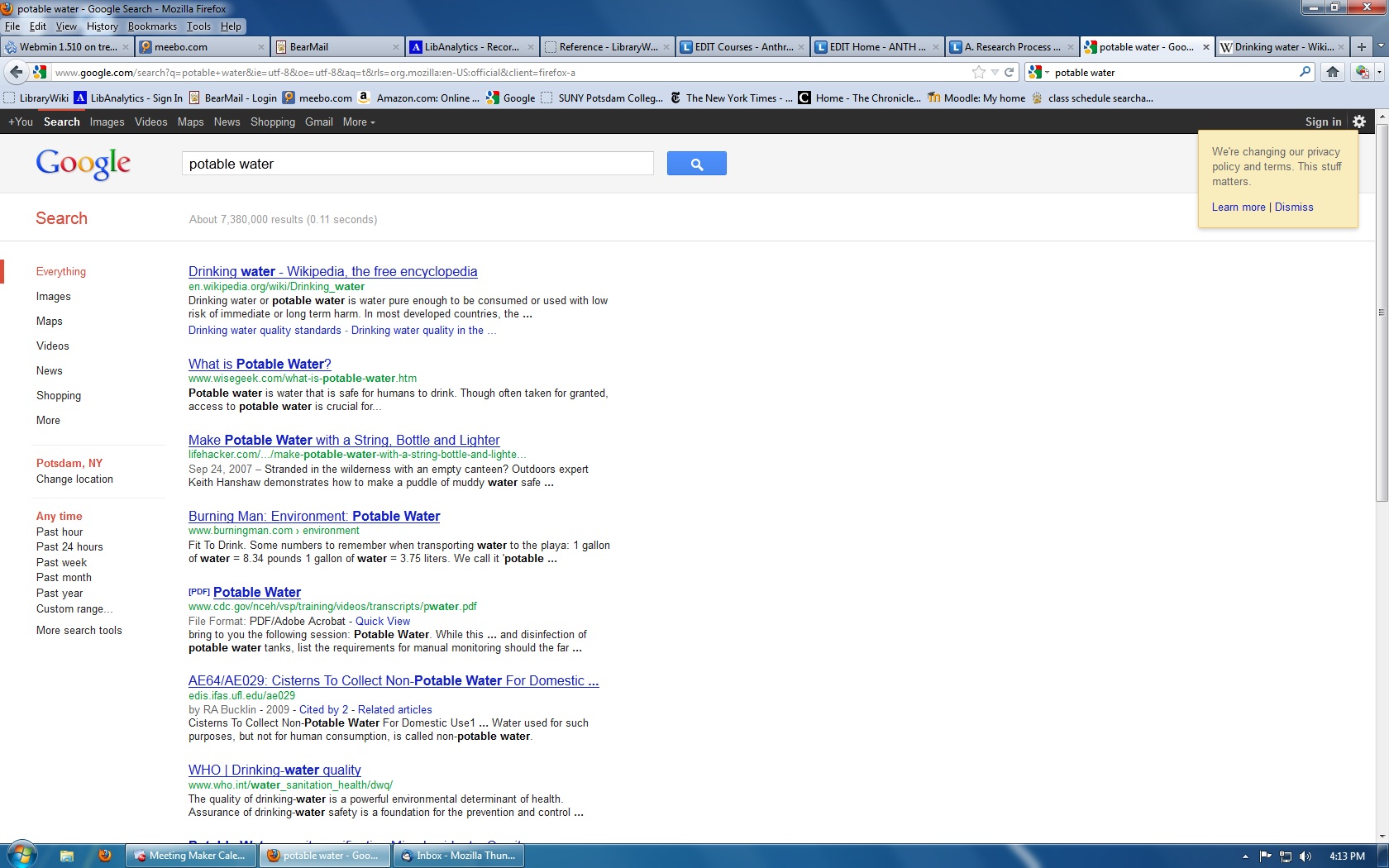Open the New York Times bookmark
The height and width of the screenshot is (868, 1389).
[x=731, y=98]
